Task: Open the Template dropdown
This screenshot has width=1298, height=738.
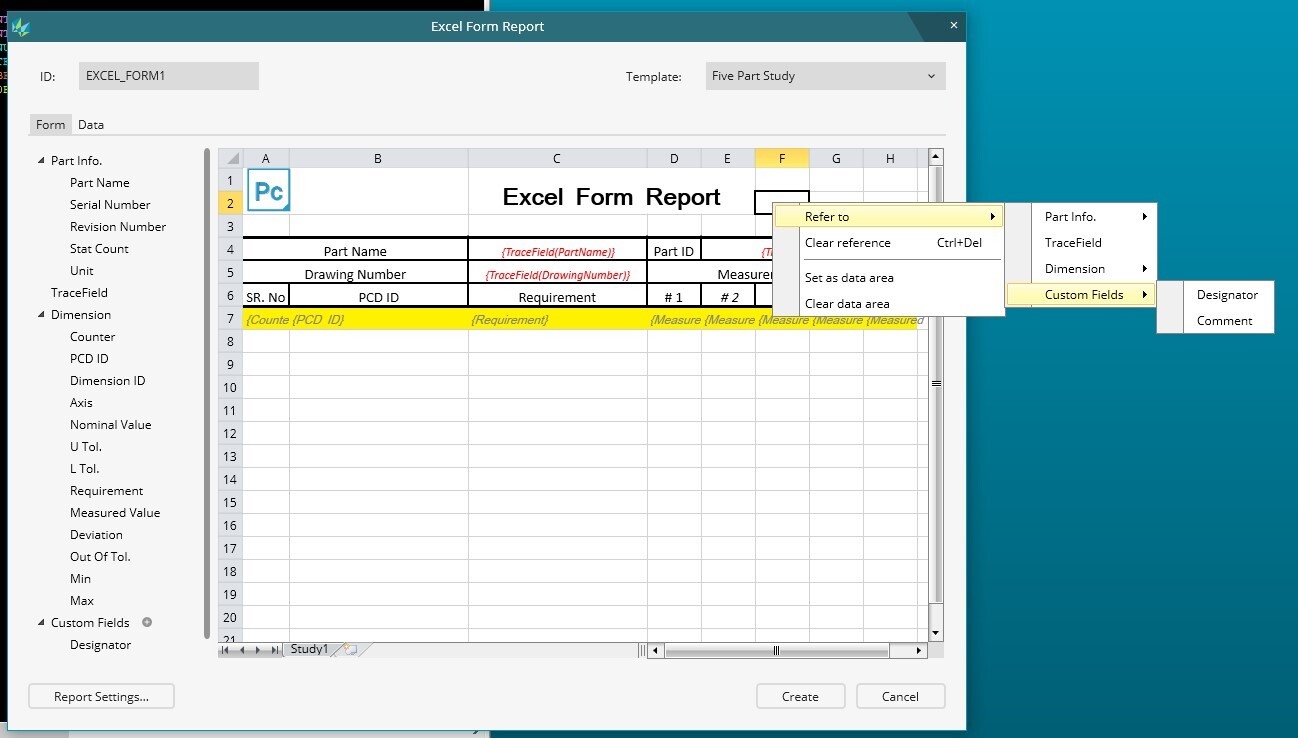Action: (x=825, y=76)
